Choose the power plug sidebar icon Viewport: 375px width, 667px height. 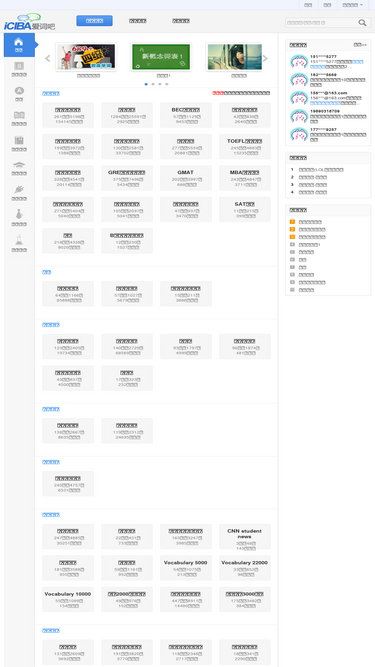pos(19,189)
